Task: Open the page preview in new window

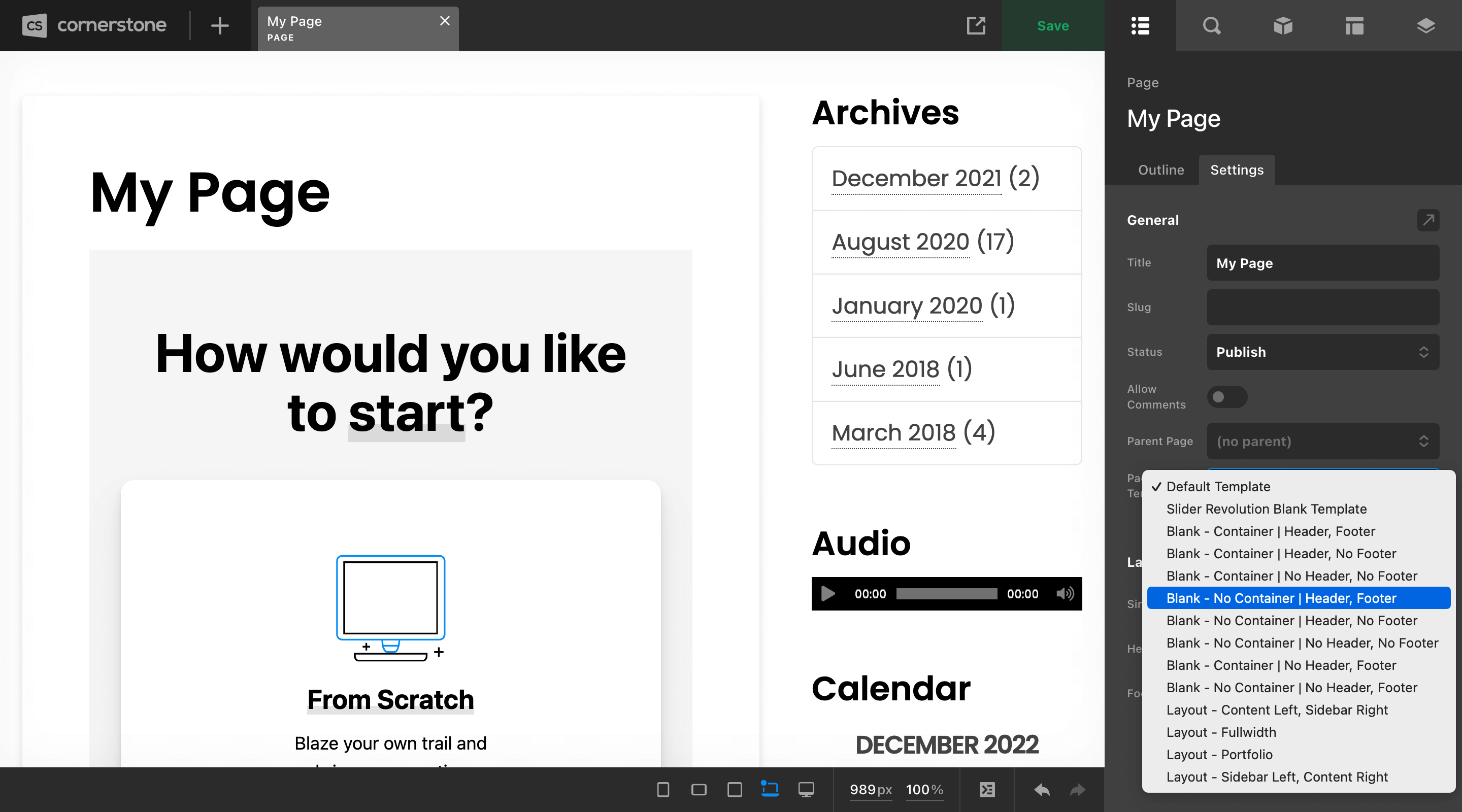Action: point(976,25)
